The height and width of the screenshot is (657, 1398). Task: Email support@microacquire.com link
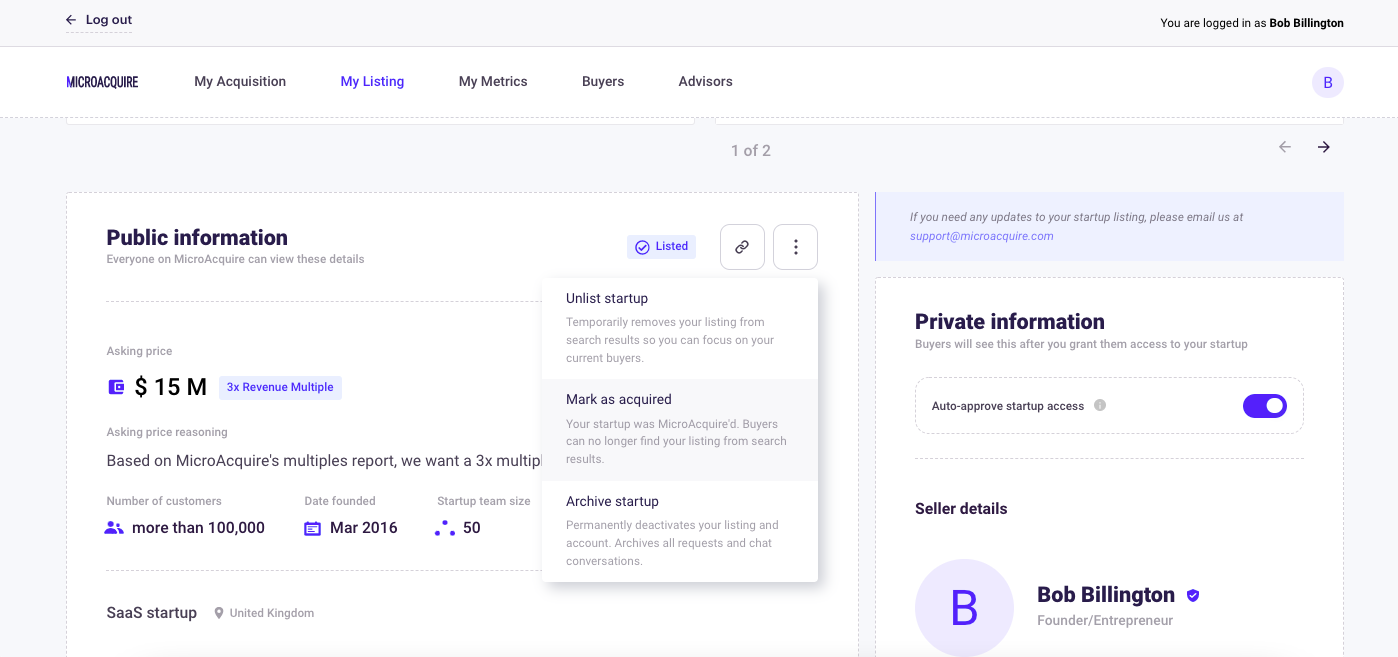(982, 236)
